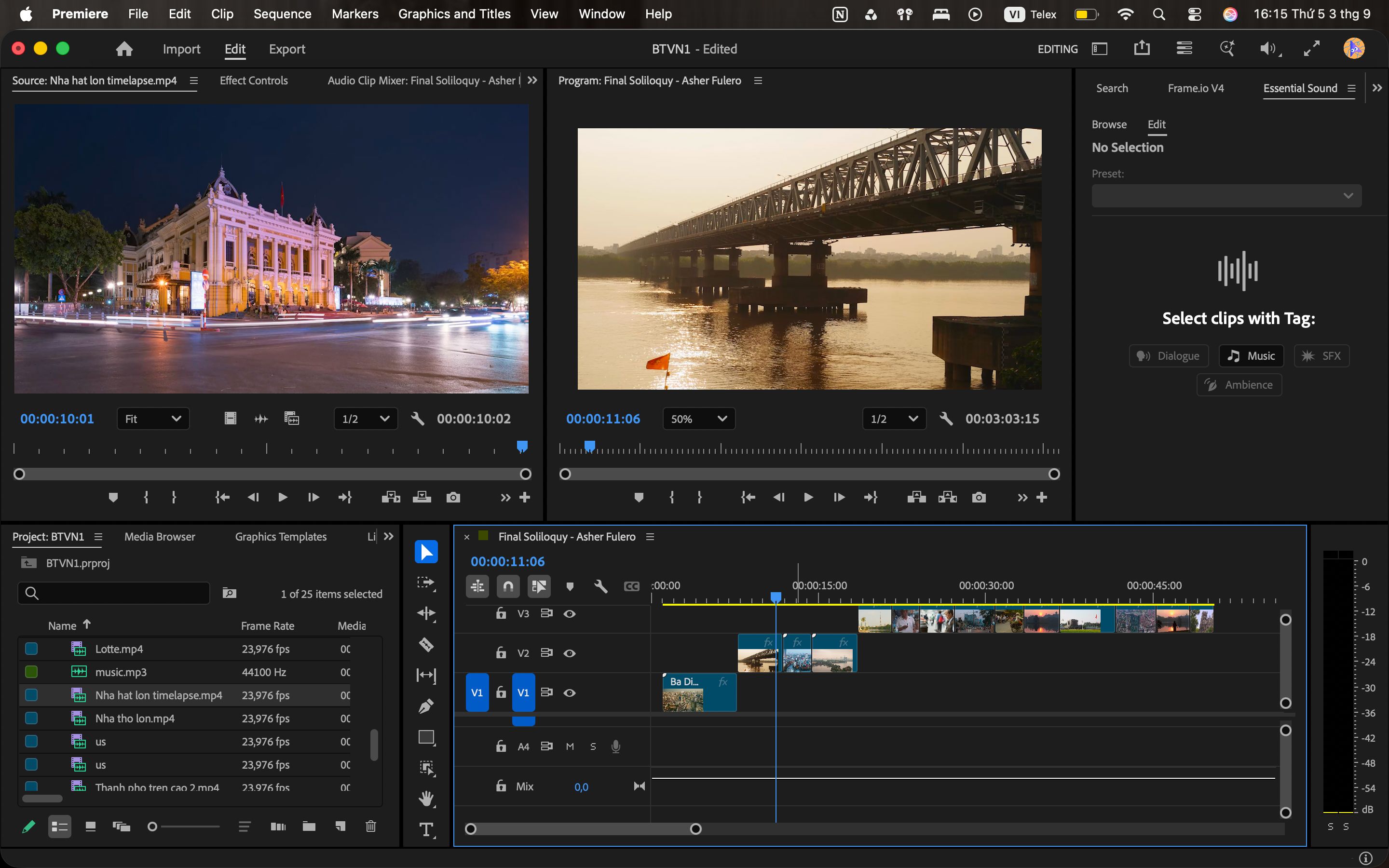The height and width of the screenshot is (868, 1389).
Task: Click the Home icon
Action: tap(124, 49)
